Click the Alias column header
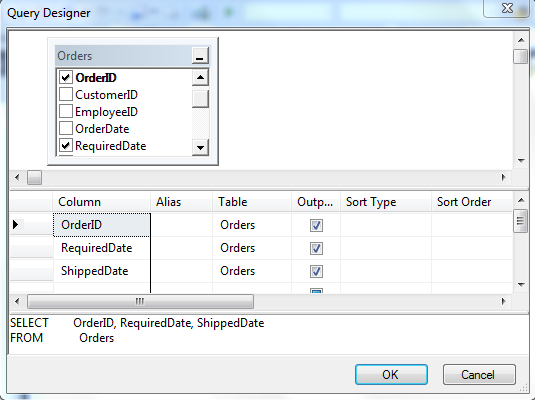Image resolution: width=535 pixels, height=400 pixels. 181,202
